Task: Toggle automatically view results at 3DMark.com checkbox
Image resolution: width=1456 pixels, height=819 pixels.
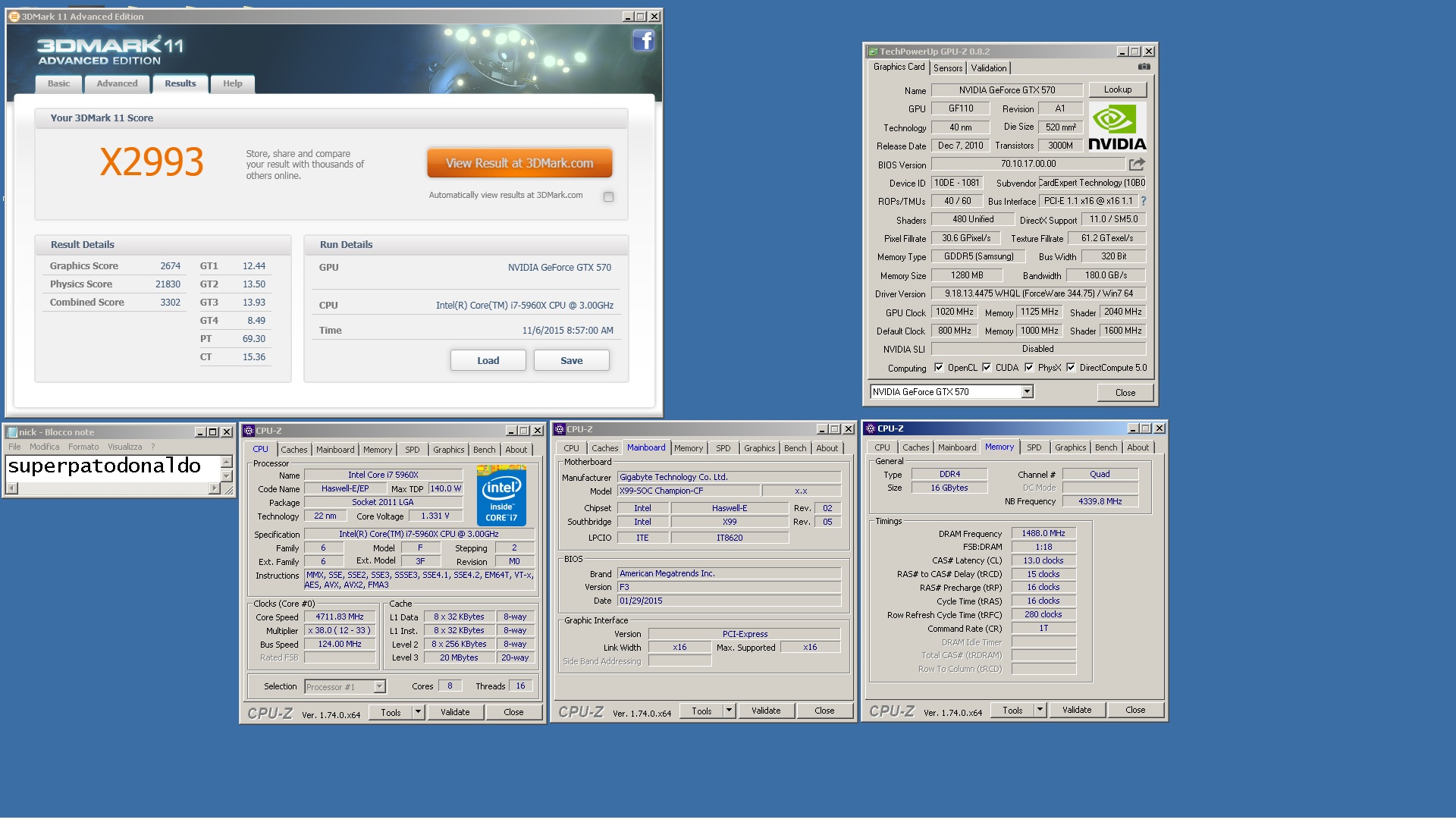Action: coord(608,196)
